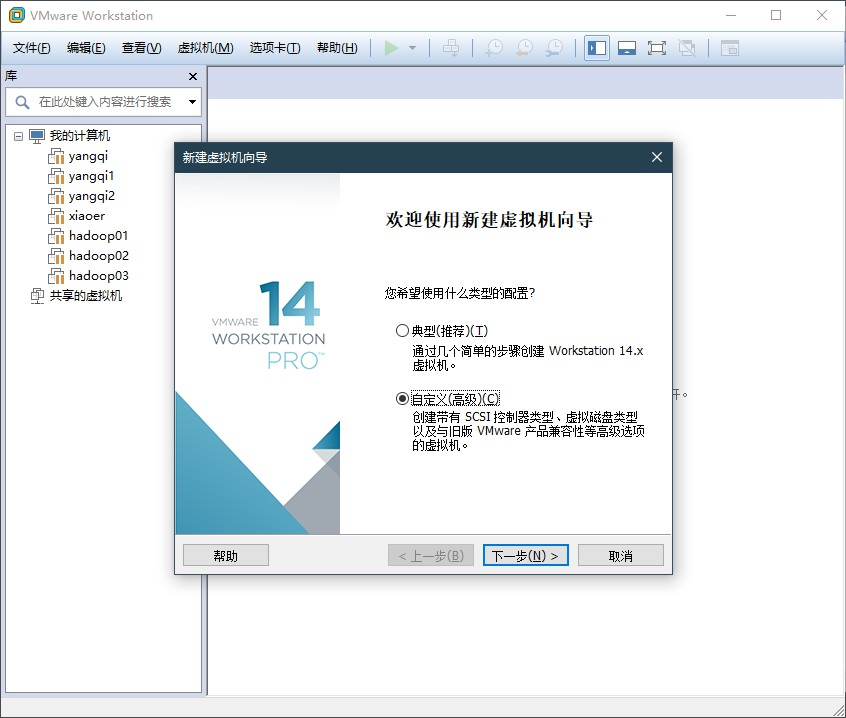Open the 编辑(E) menu
Viewport: 846px width, 718px height.
86,48
